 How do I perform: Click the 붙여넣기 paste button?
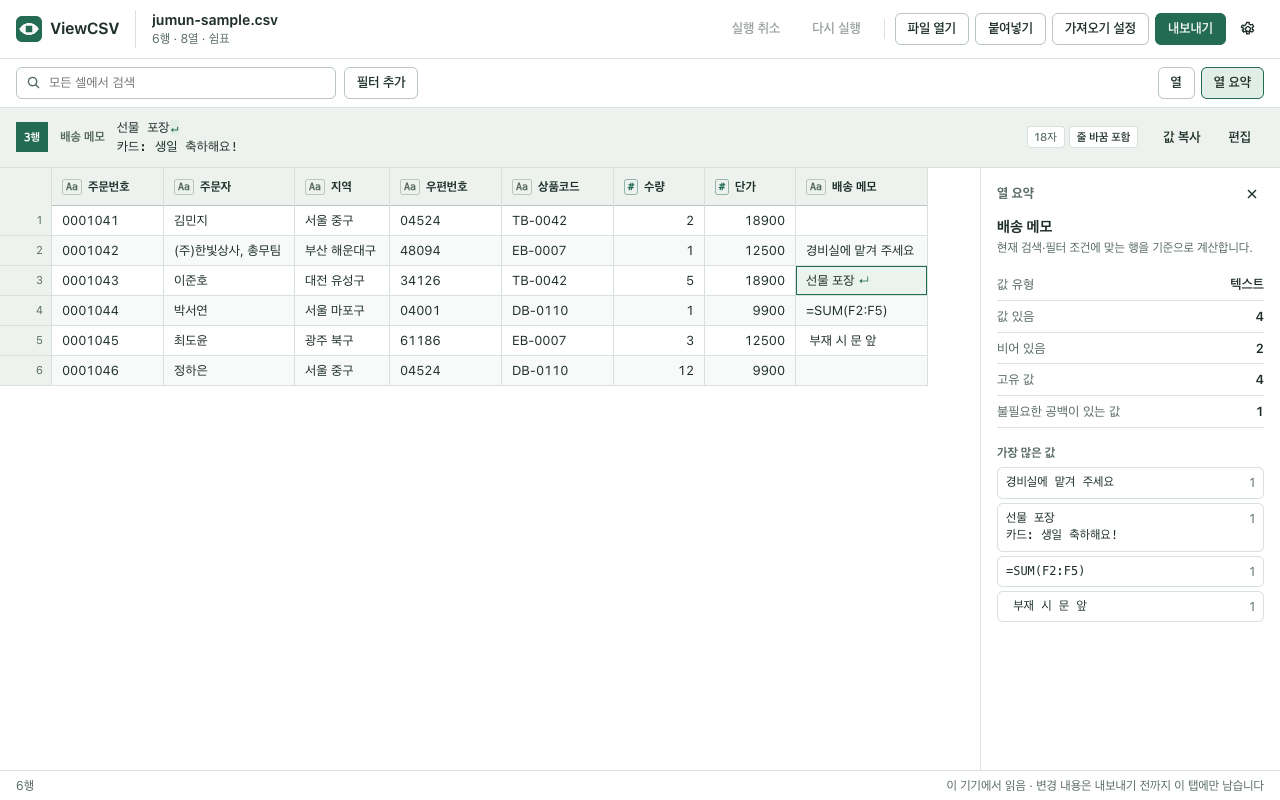click(x=1010, y=29)
